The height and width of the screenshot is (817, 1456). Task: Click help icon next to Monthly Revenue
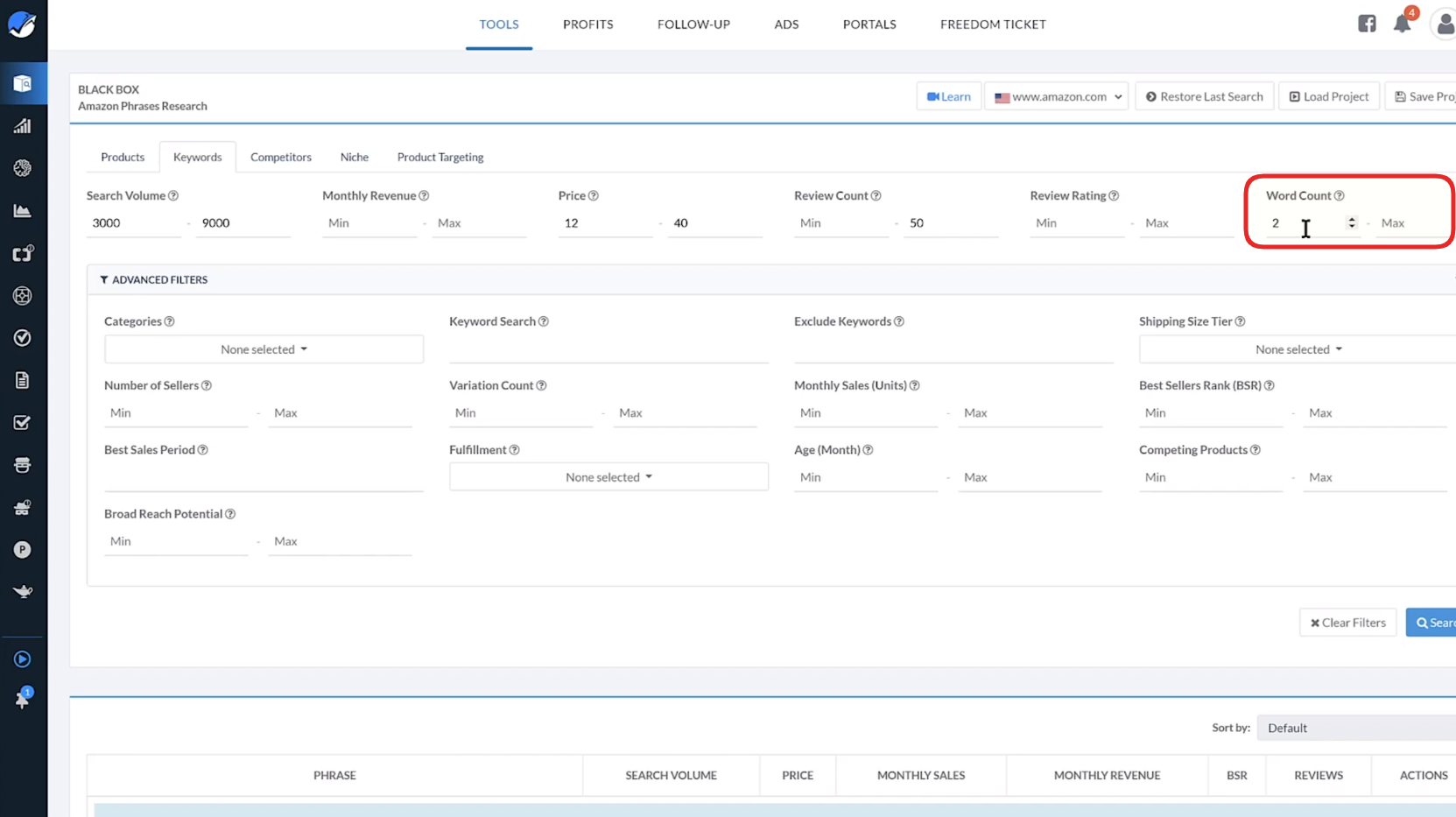pos(424,196)
